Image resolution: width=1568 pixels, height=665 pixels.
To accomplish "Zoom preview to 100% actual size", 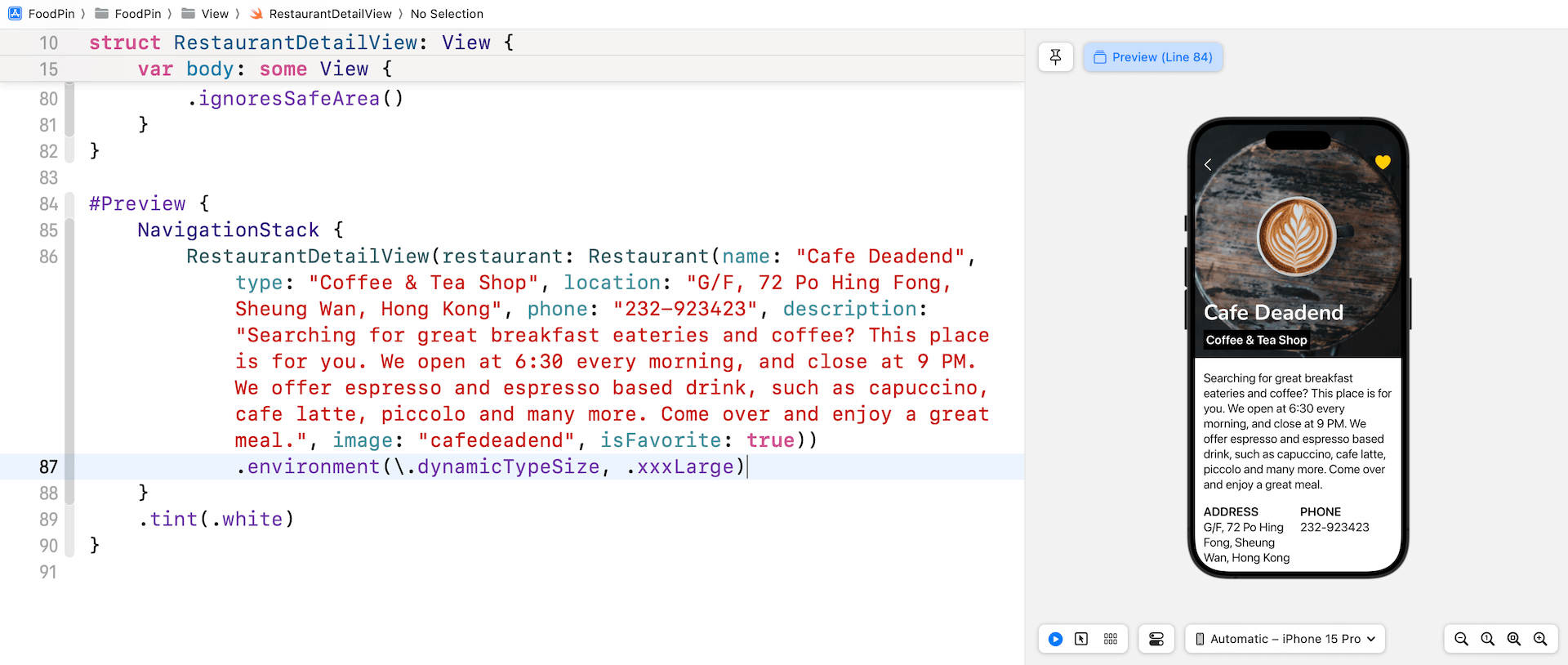I will click(x=1487, y=639).
